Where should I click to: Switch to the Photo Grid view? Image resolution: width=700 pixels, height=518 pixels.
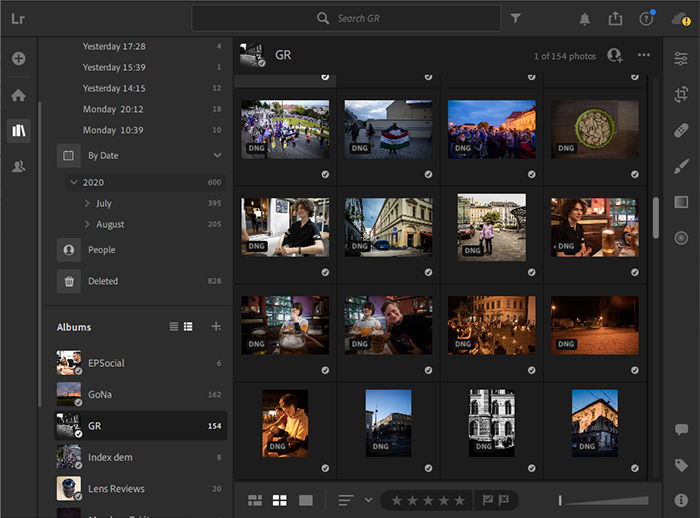[255, 500]
